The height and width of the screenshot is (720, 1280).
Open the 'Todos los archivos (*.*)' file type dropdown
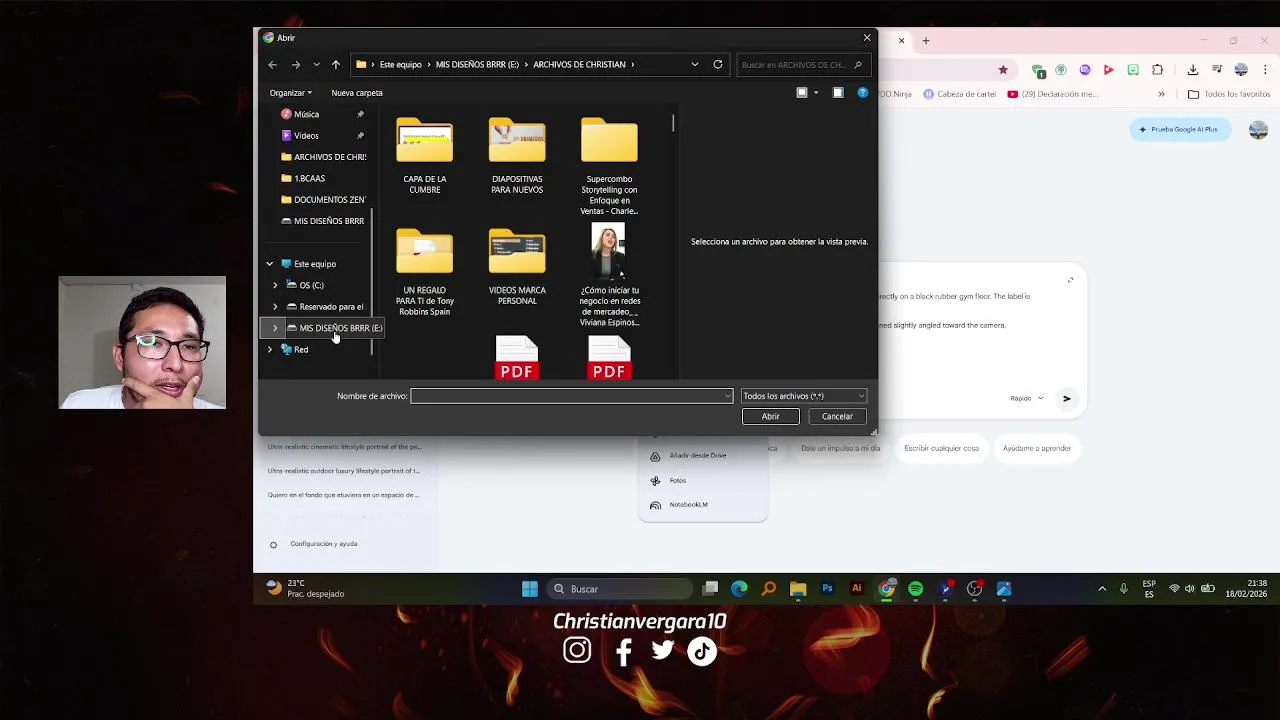[803, 396]
